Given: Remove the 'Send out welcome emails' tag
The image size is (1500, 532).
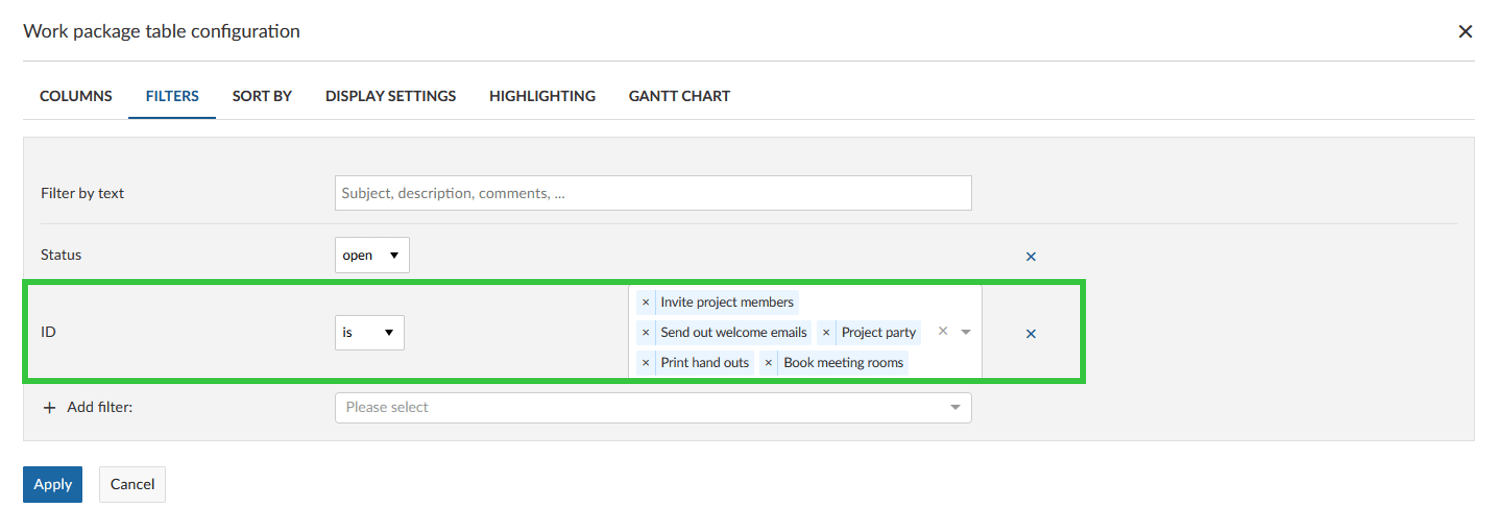Looking at the screenshot, I should point(645,332).
